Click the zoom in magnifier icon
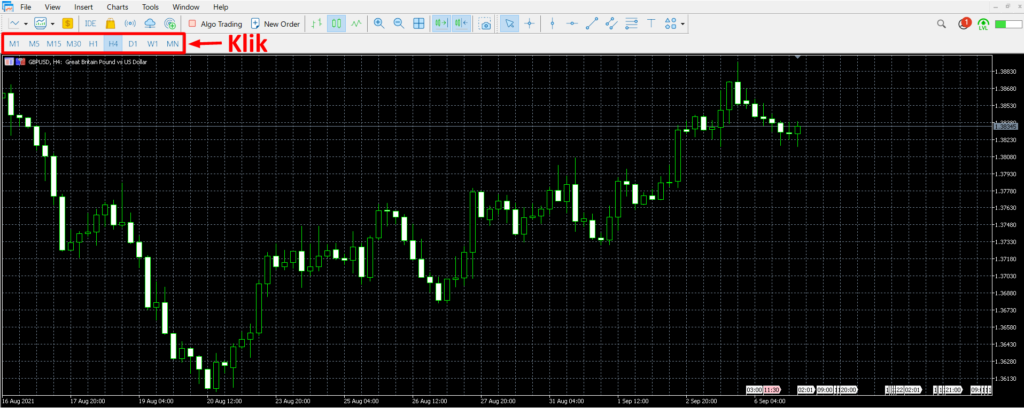 [x=379, y=23]
